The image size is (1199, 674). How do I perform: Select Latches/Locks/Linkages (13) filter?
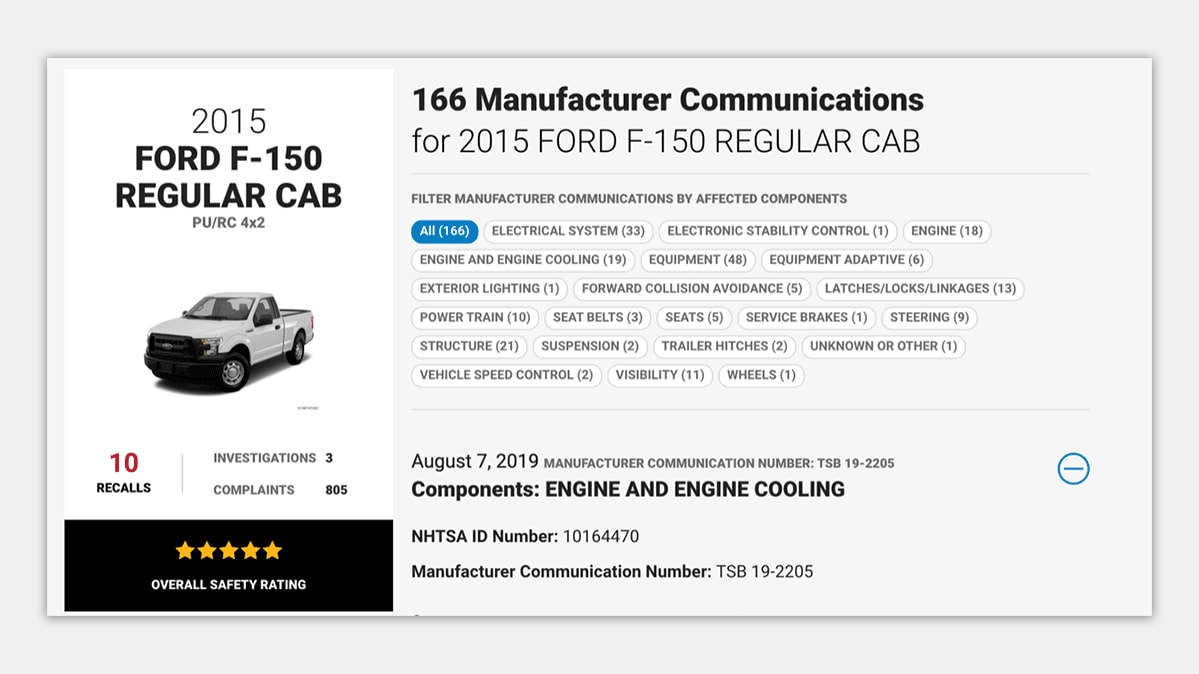tap(920, 289)
